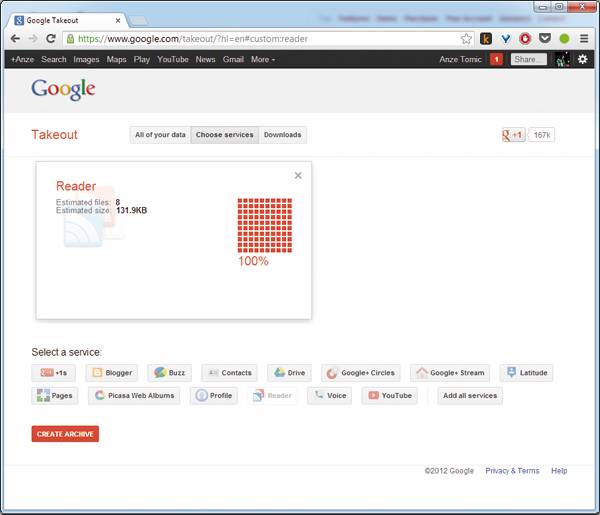Viewport: 600px width, 515px height.
Task: Click the greyed-out Reader service button
Action: click(x=272, y=396)
